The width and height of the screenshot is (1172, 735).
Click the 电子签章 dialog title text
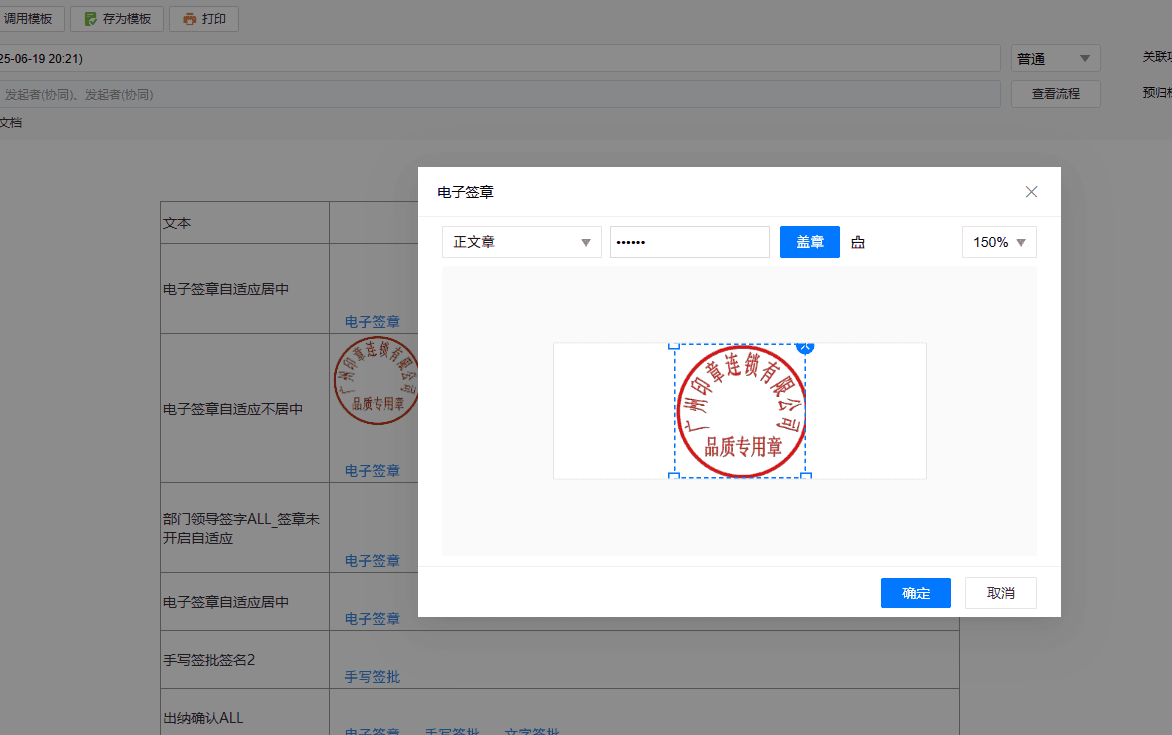[466, 193]
